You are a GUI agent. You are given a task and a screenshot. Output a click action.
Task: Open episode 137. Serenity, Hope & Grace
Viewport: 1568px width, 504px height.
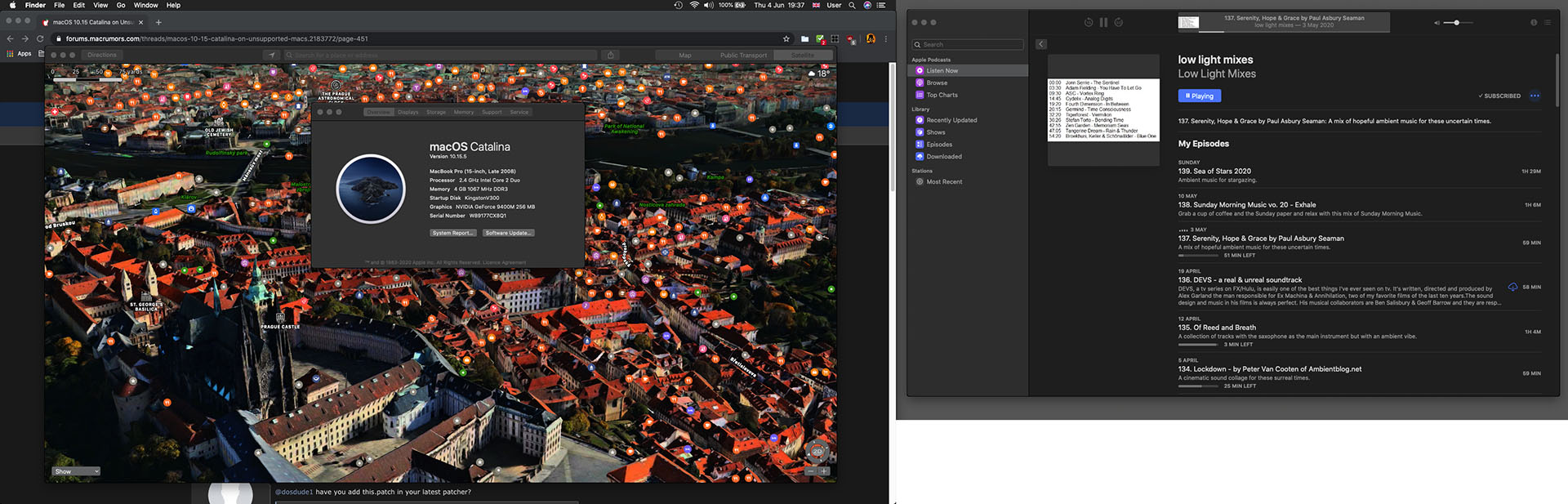tap(1359, 243)
